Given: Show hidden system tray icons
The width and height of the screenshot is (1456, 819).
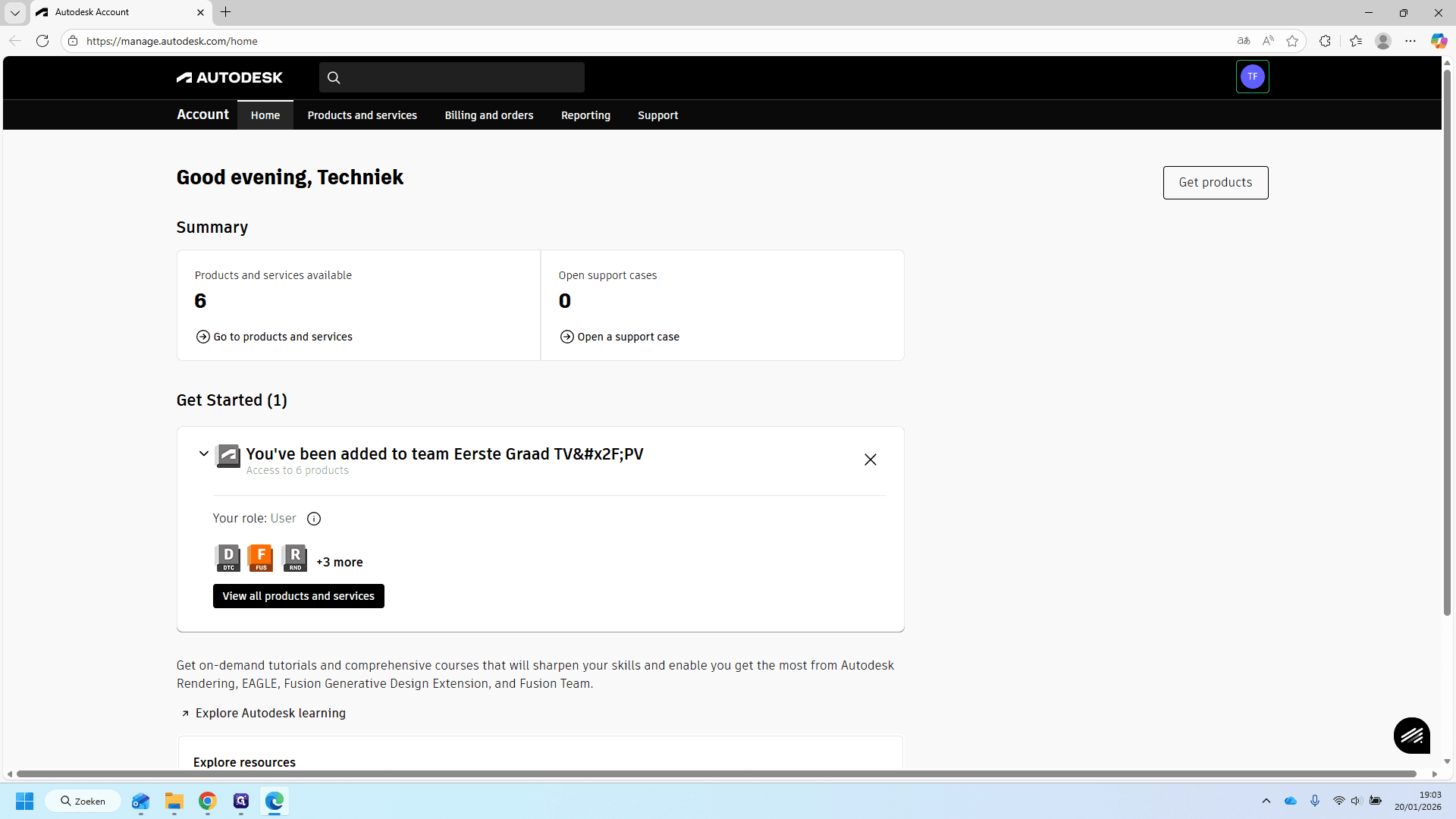Looking at the screenshot, I should (1266, 801).
